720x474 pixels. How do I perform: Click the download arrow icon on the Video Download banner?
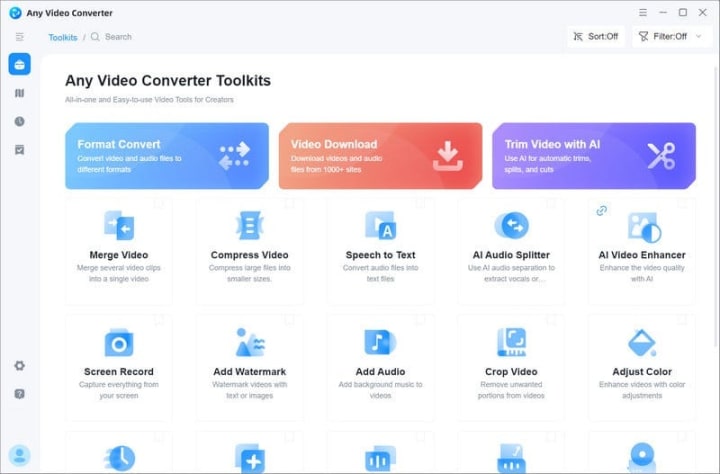tap(448, 156)
